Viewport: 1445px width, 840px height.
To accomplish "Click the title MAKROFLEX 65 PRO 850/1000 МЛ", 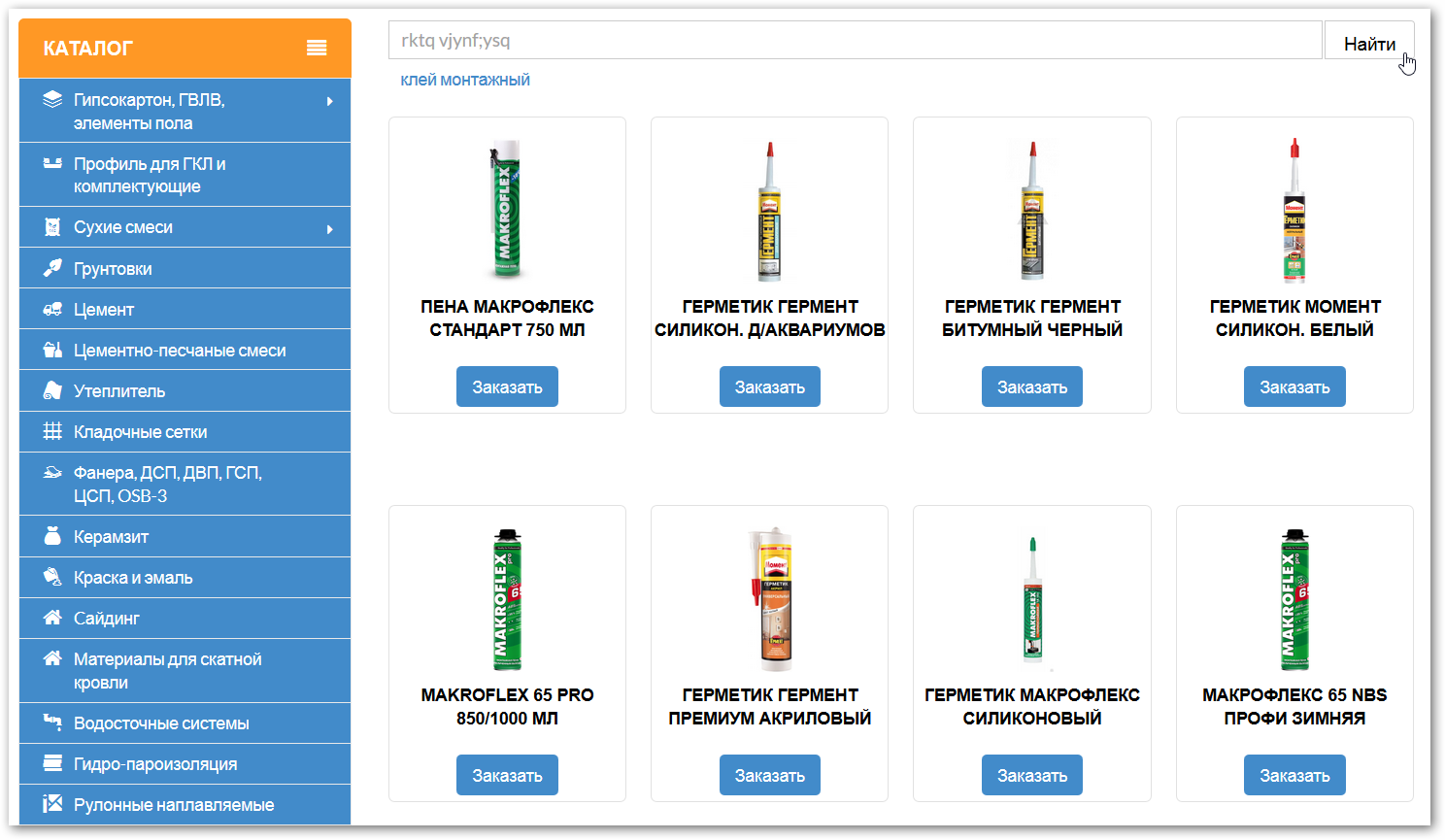I will click(x=507, y=706).
